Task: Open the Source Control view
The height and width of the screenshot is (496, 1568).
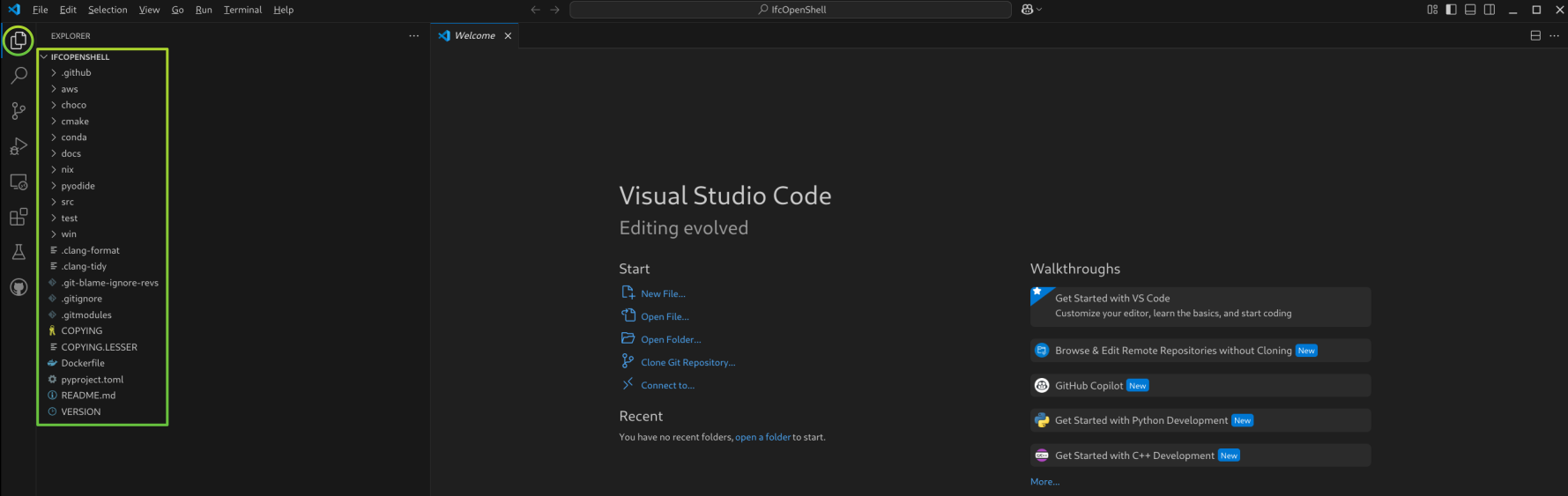Action: (19, 111)
